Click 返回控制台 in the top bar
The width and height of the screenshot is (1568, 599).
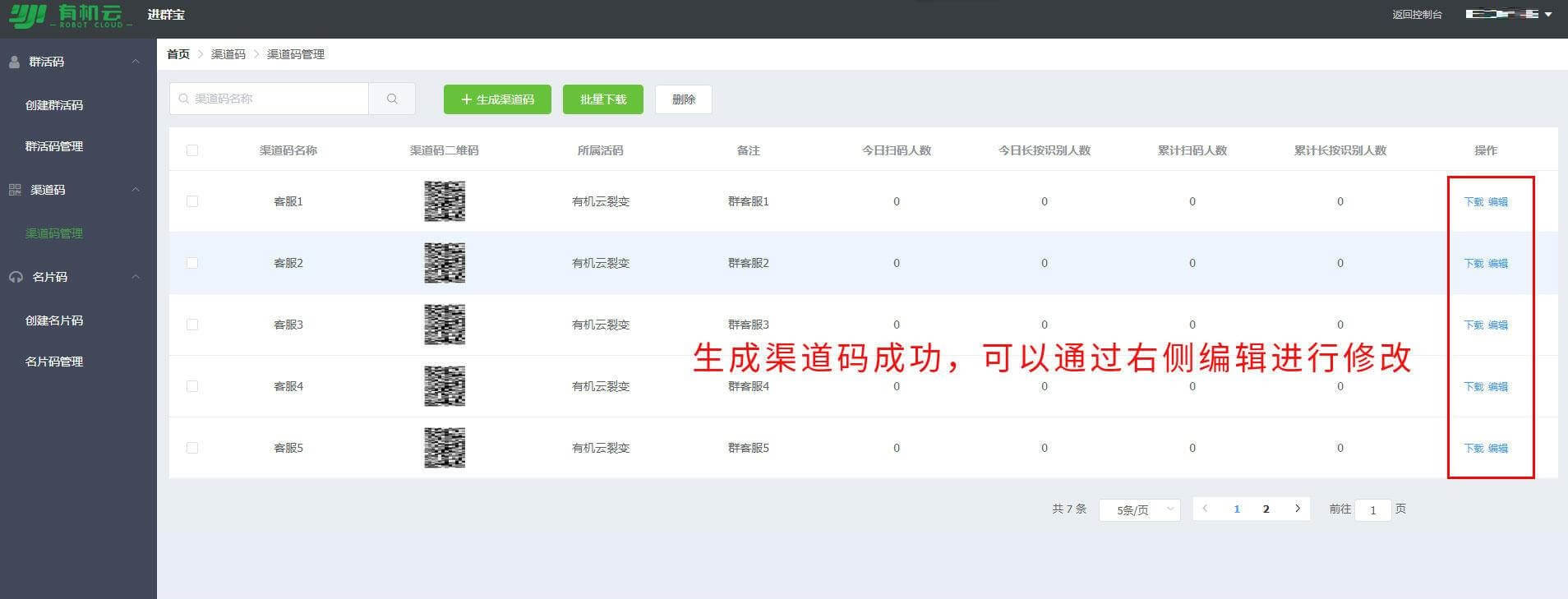[1417, 14]
